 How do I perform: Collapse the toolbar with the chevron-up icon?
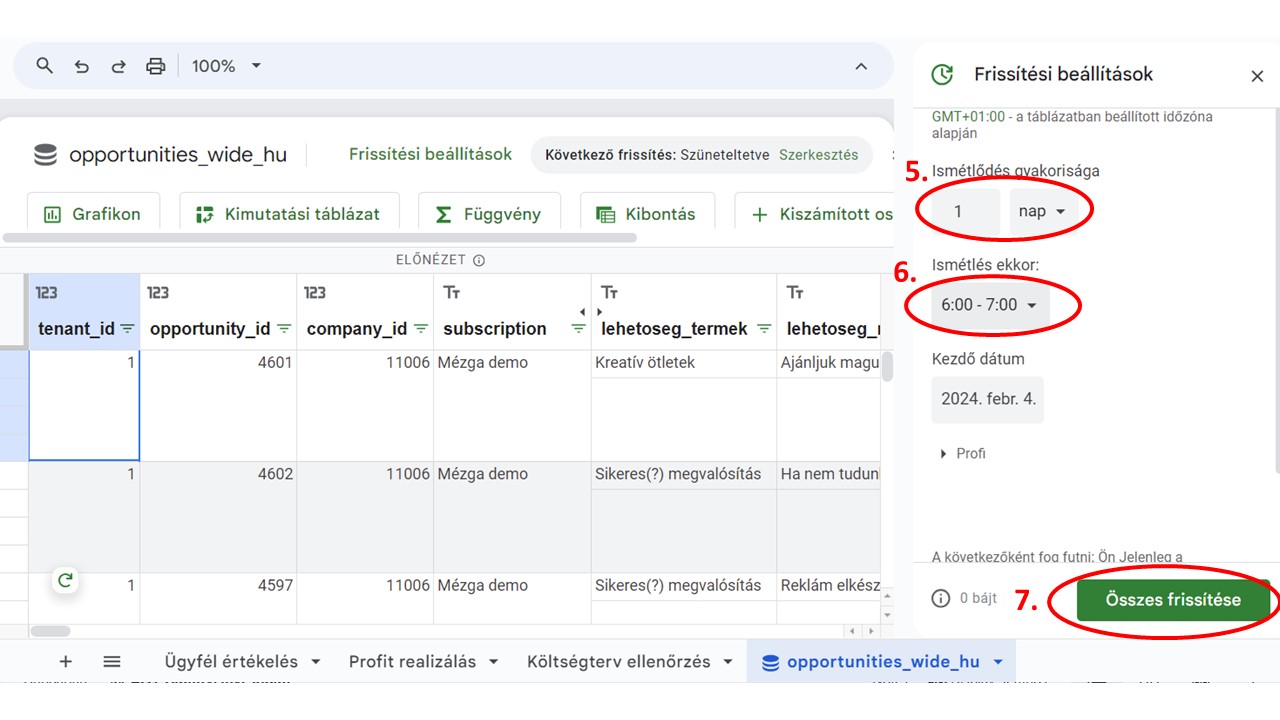click(861, 66)
